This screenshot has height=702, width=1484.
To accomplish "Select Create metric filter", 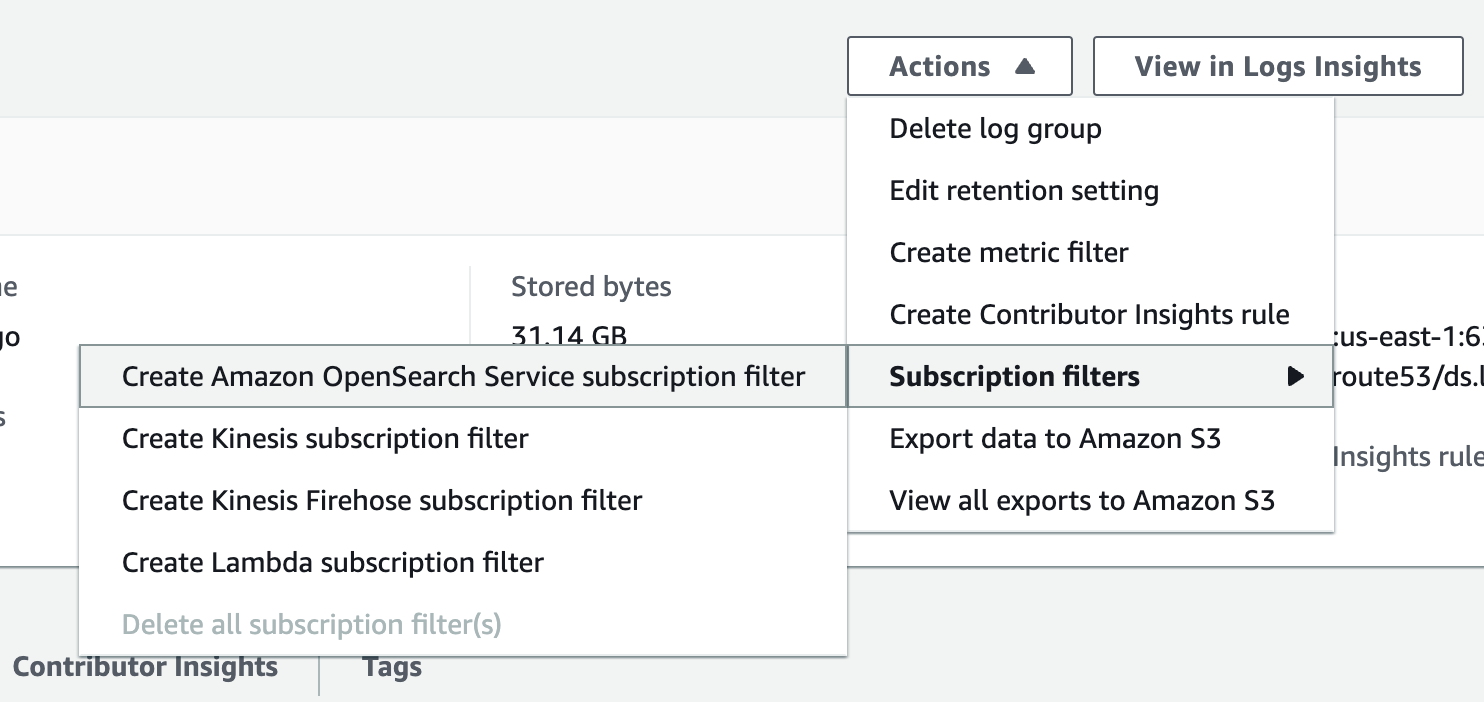I will [1008, 253].
